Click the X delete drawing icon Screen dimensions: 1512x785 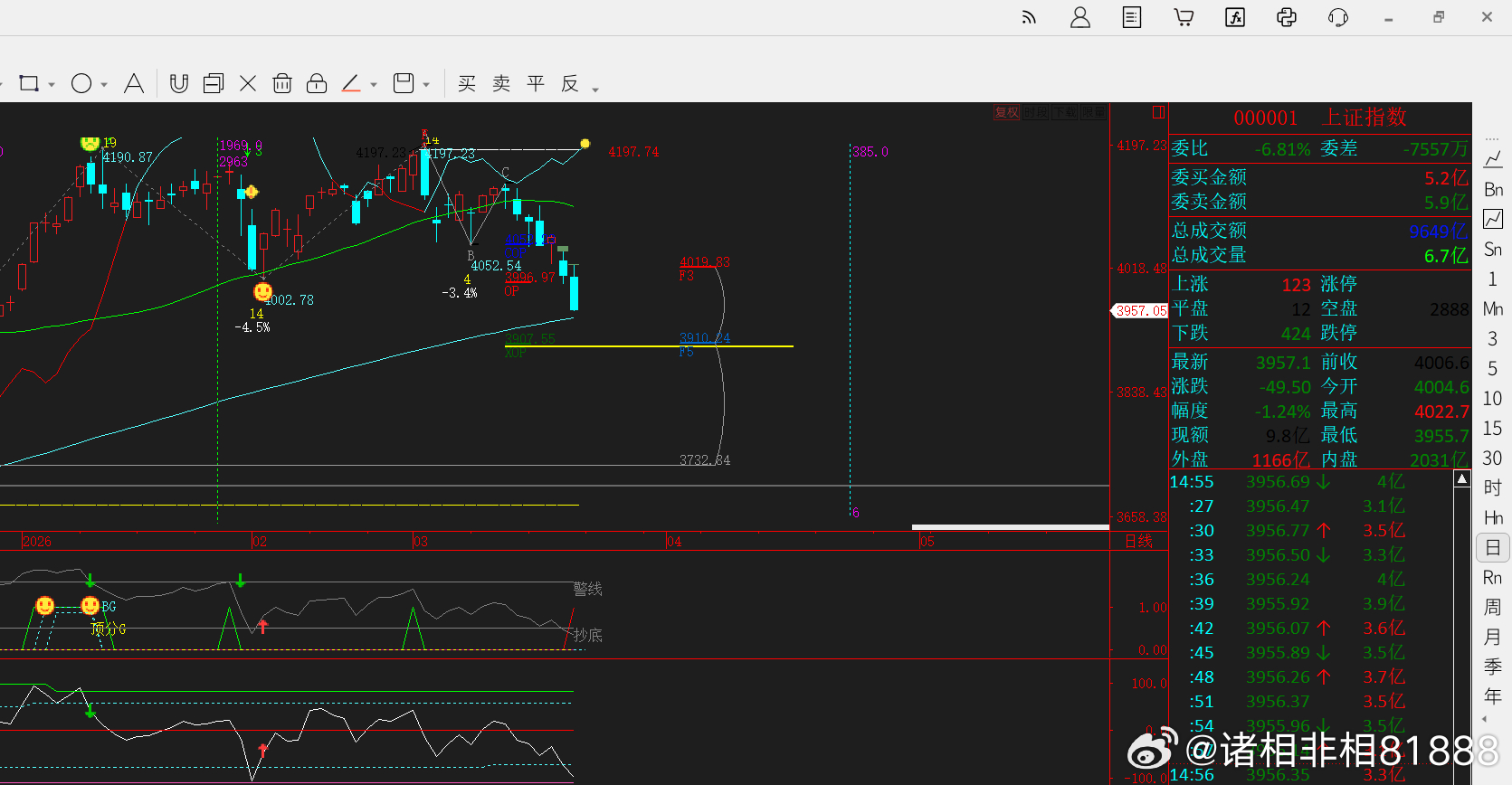(x=248, y=83)
